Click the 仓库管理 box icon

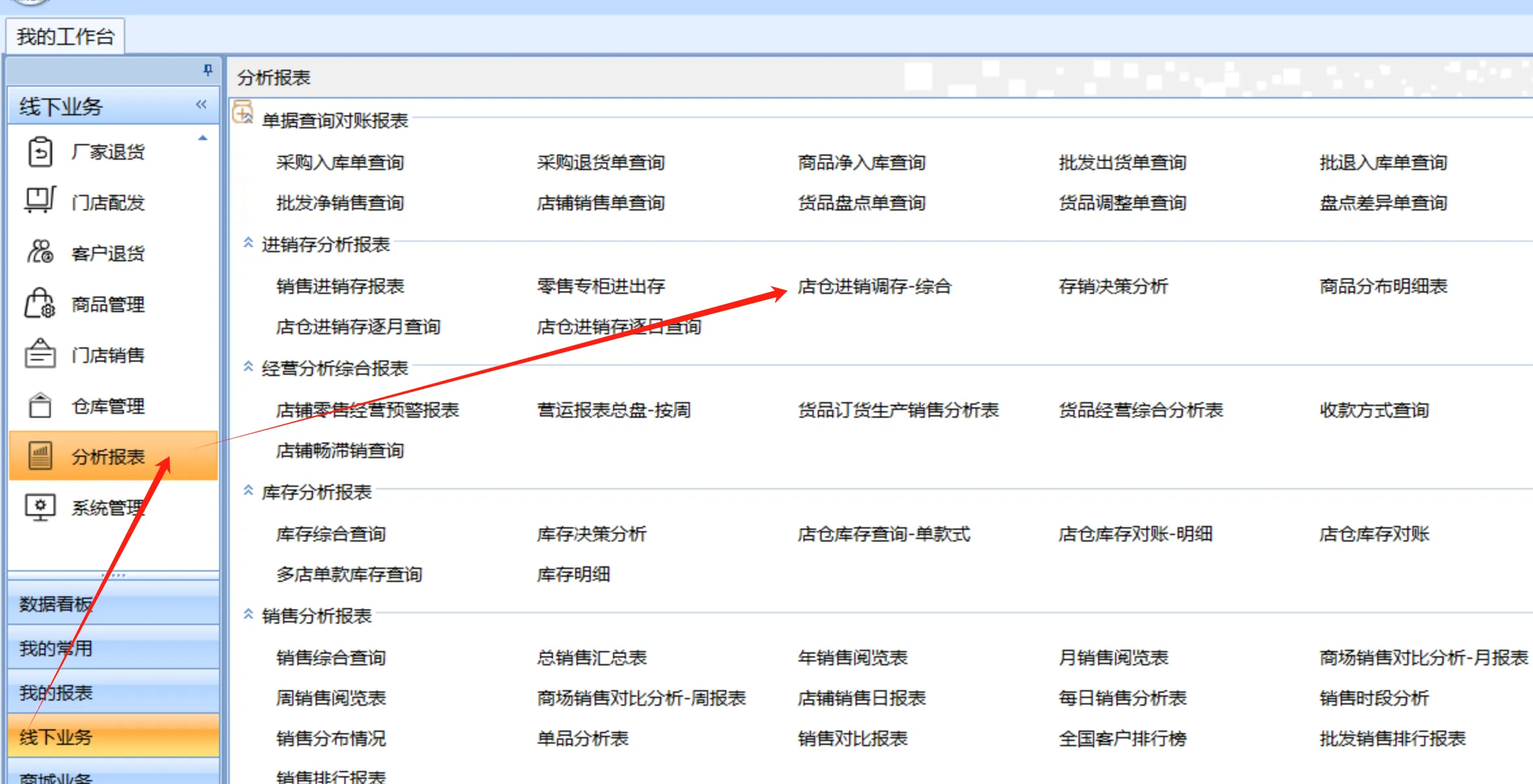click(x=40, y=405)
